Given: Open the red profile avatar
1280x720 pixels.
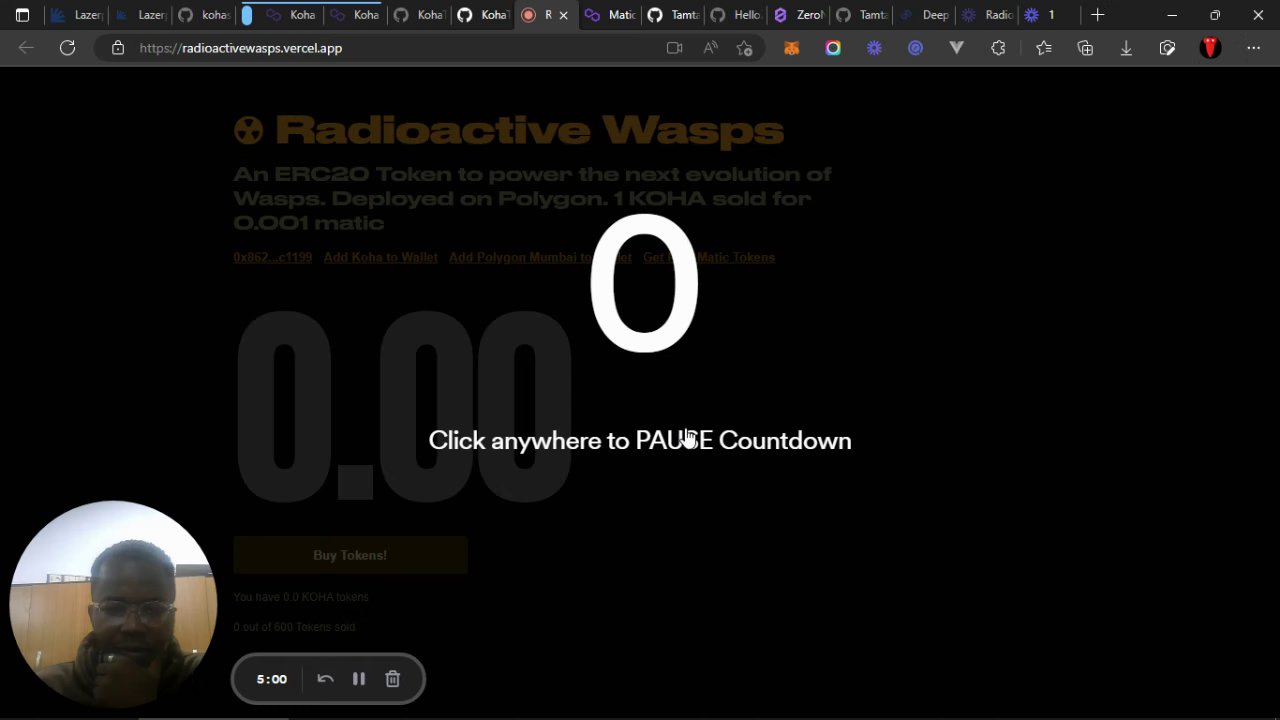Looking at the screenshot, I should point(1210,48).
